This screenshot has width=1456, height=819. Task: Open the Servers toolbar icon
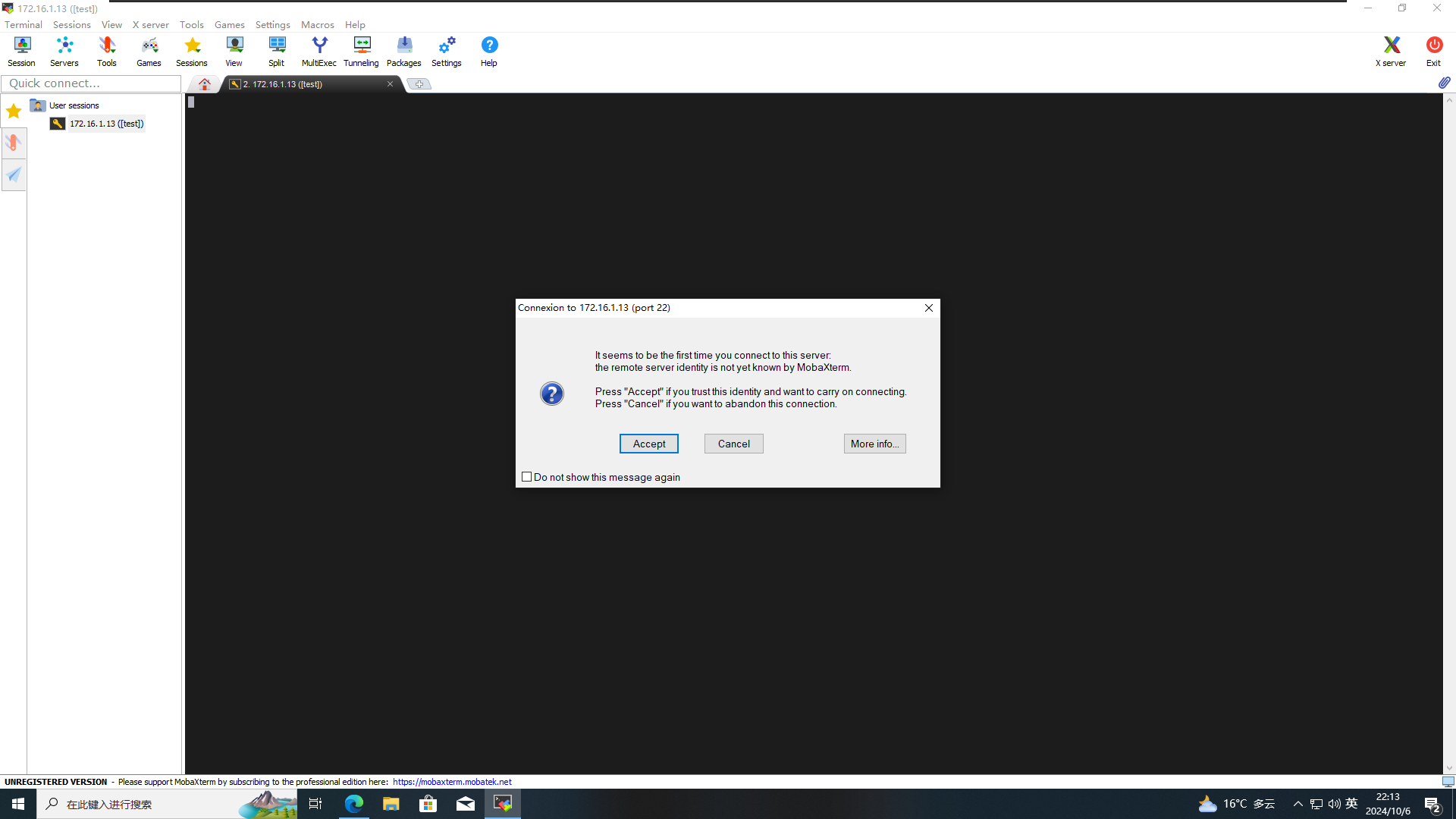[64, 52]
